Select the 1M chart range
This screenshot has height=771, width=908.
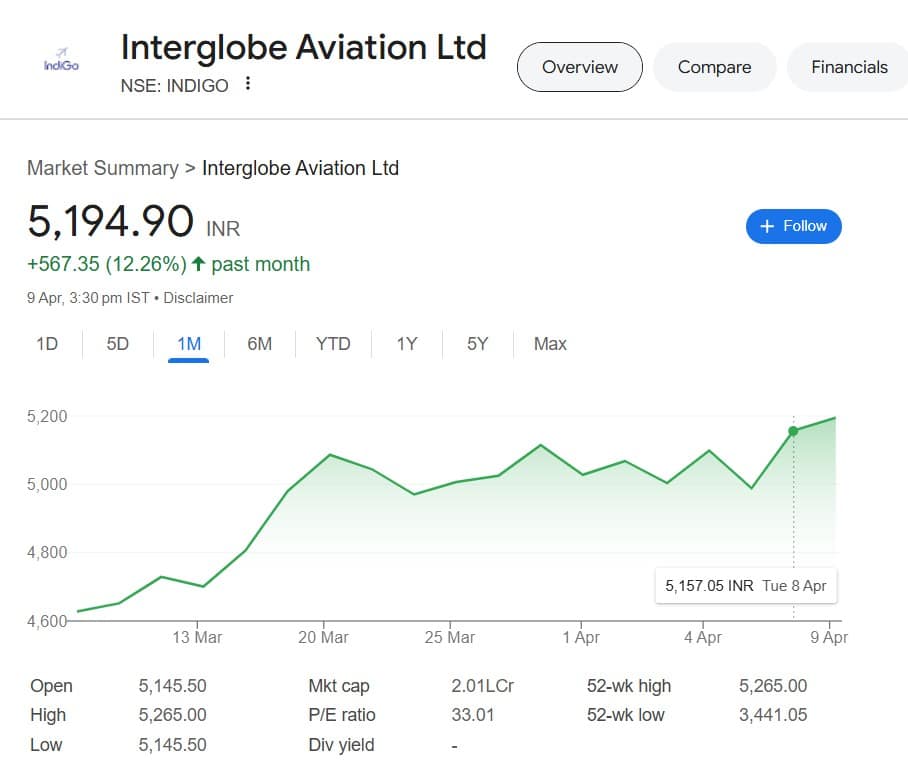pos(188,344)
